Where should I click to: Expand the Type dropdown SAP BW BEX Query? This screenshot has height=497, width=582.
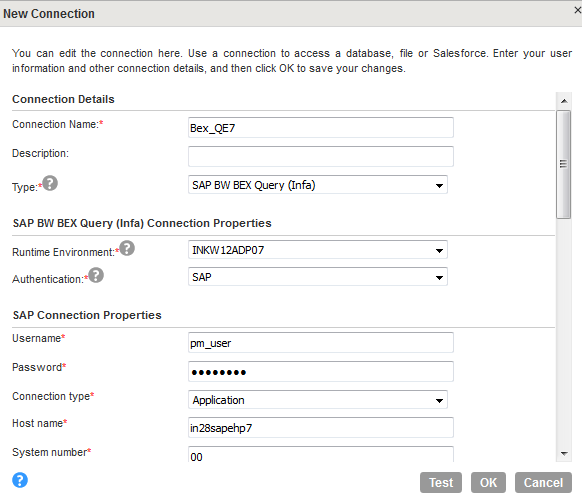pos(318,185)
